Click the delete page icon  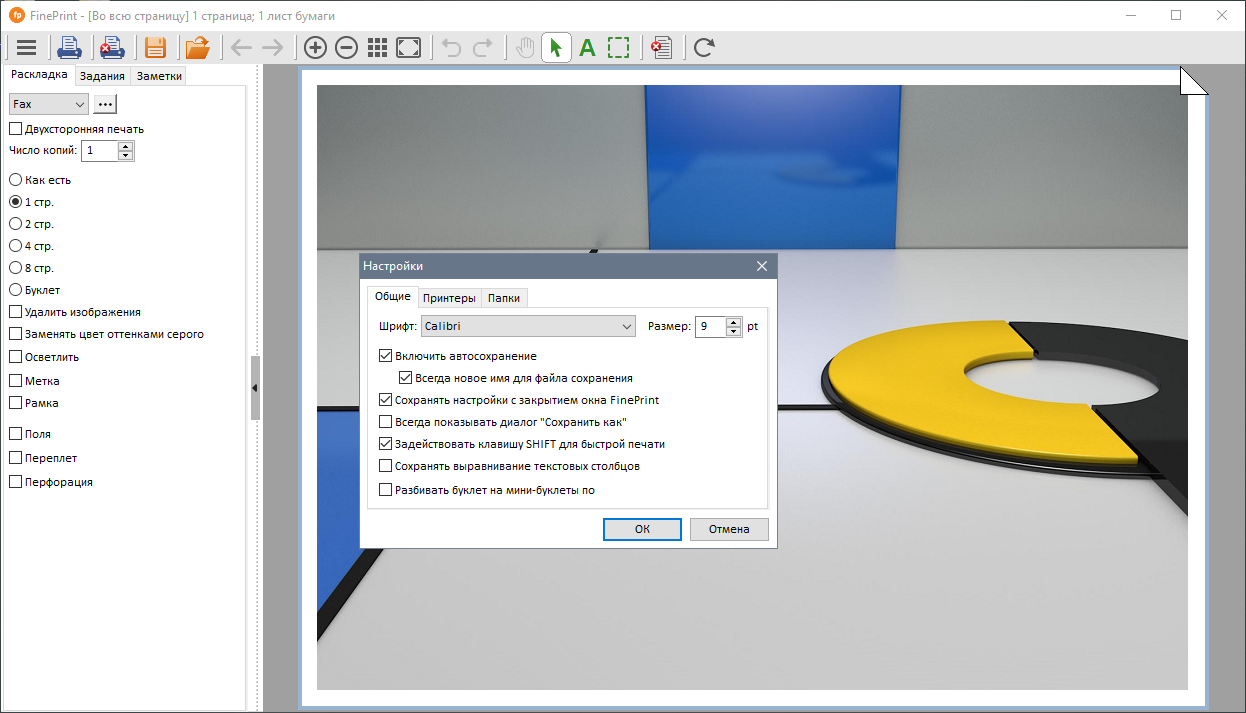[662, 47]
